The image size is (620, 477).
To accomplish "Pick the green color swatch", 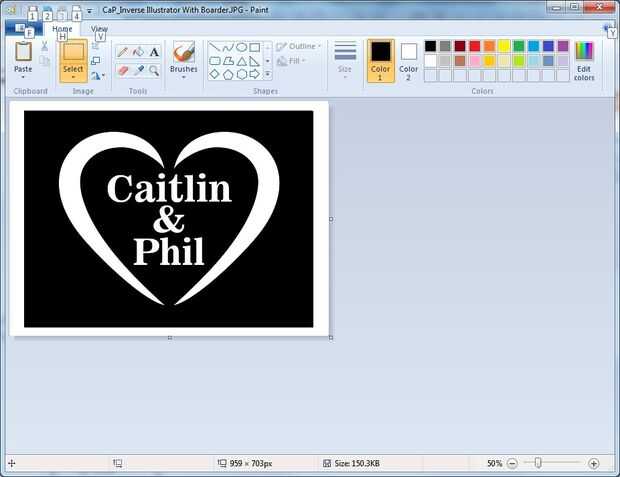I will (518, 46).
